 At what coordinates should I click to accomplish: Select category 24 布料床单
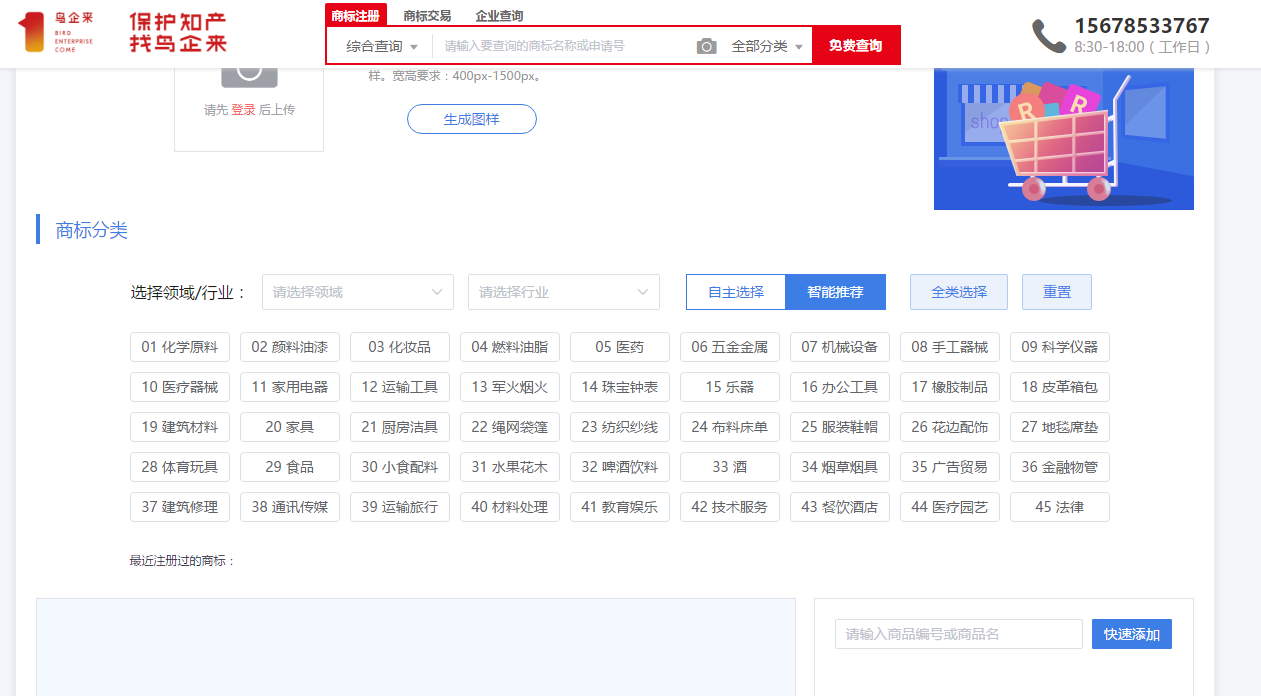730,427
